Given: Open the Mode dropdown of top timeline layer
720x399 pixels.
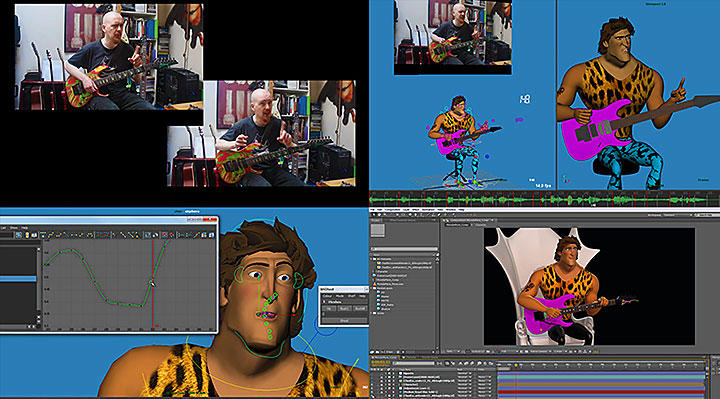Looking at the screenshot, I should [x=464, y=373].
